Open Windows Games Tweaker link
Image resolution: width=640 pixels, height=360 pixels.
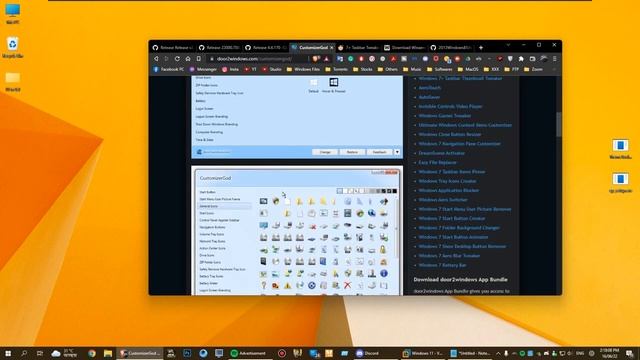[444, 116]
